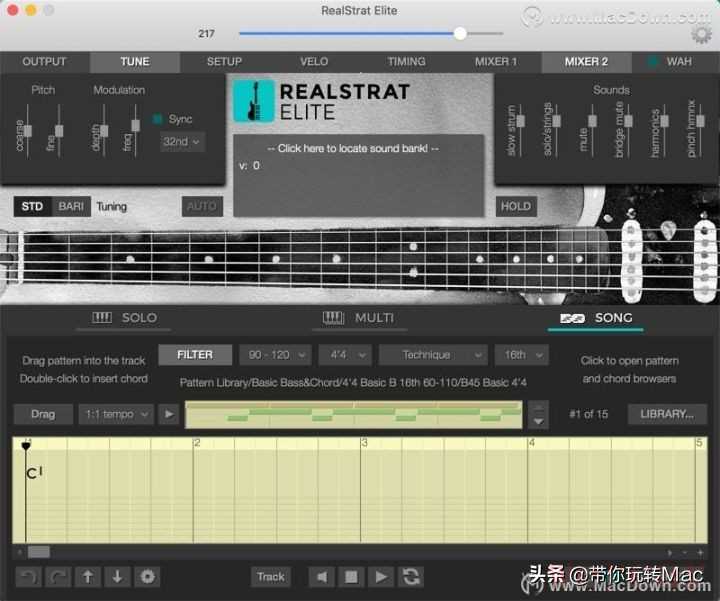The width and height of the screenshot is (720, 601).
Task: Expand the 90 - 120 tempo filter dropdown
Action: (x=274, y=355)
